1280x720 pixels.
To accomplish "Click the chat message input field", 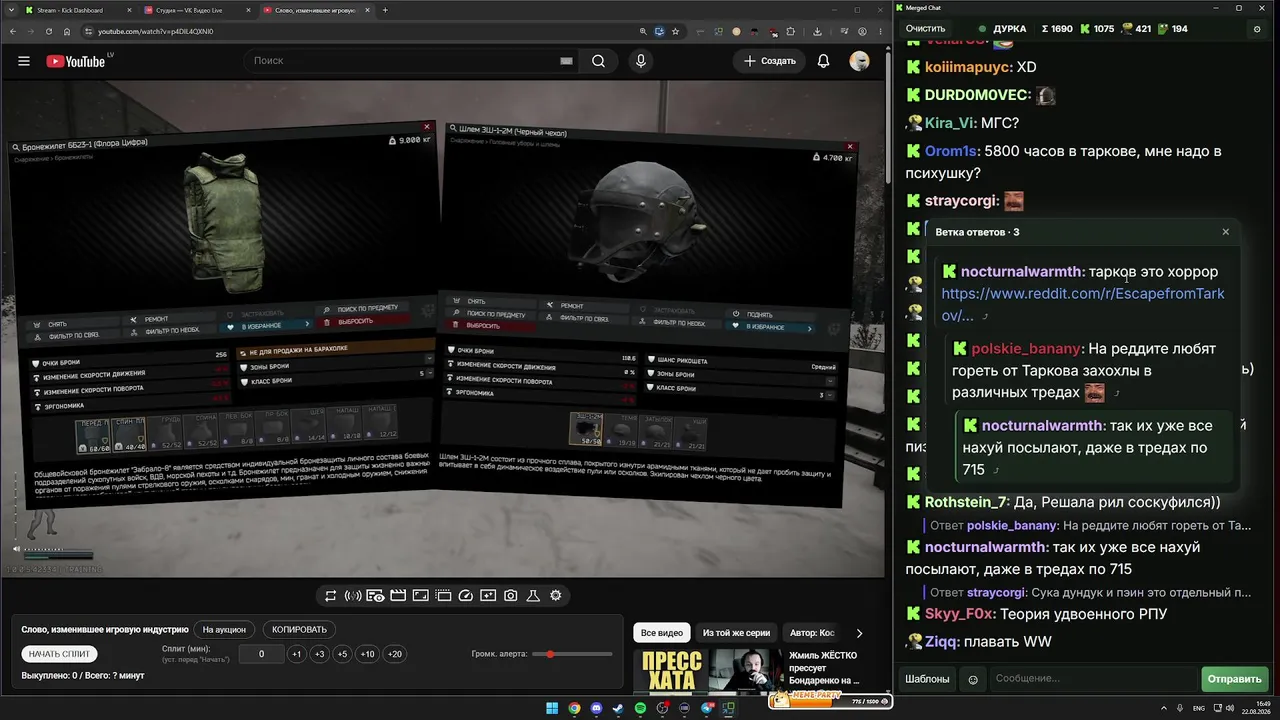I will point(1093,679).
